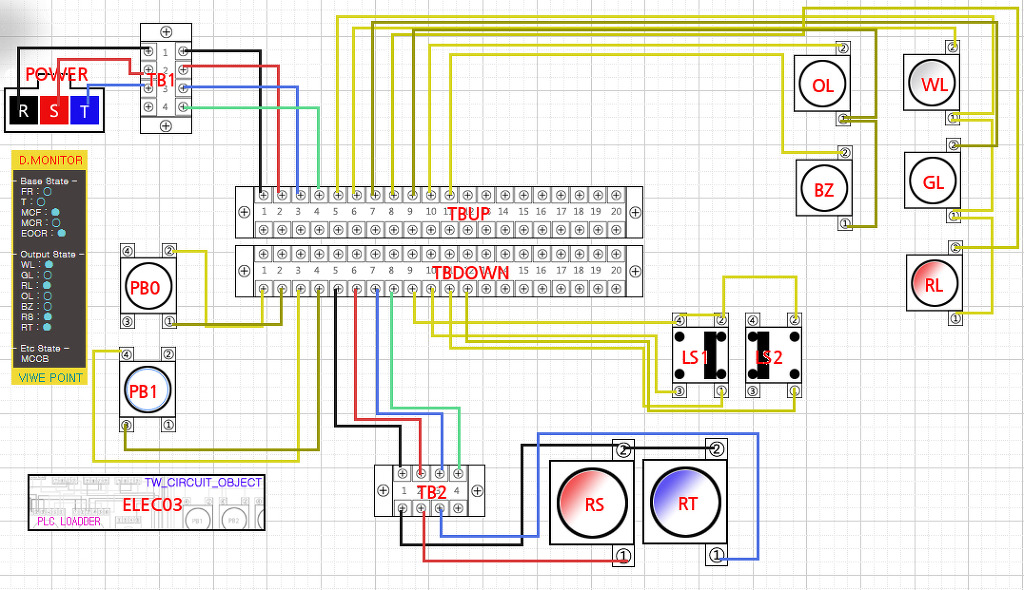
Task: Push the PB1 push button
Action: [148, 390]
